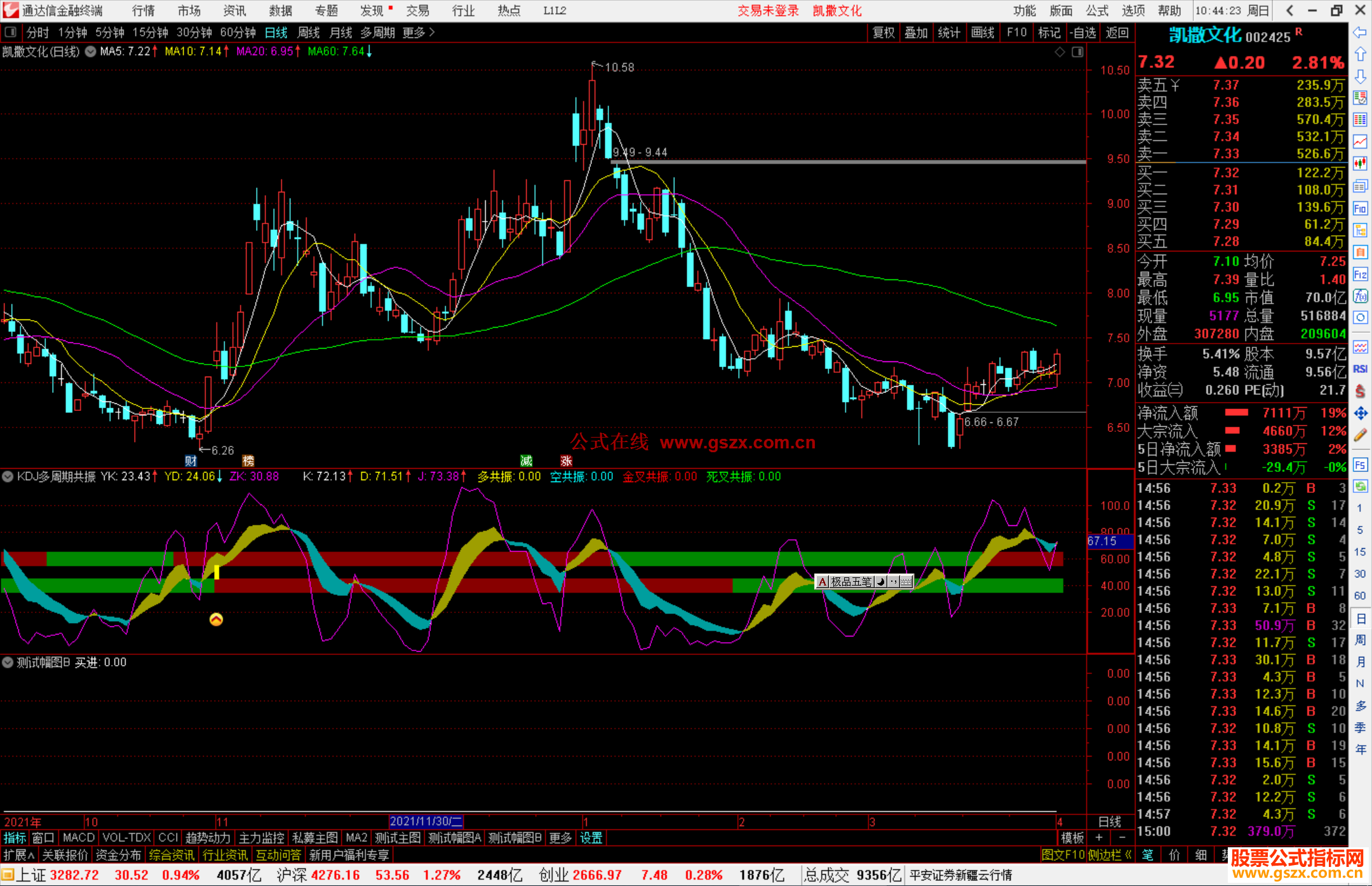
Task: Click the 极品五笔 input method bar
Action: point(864,581)
